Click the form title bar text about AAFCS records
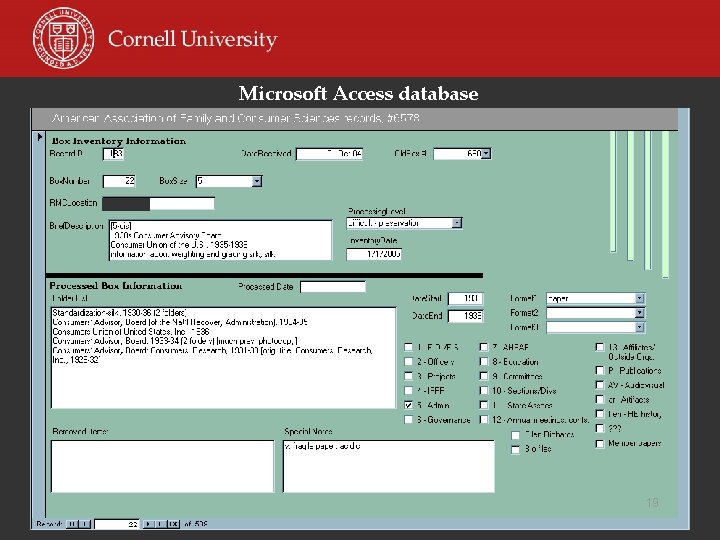Viewport: 720px width, 540px height. (x=236, y=118)
